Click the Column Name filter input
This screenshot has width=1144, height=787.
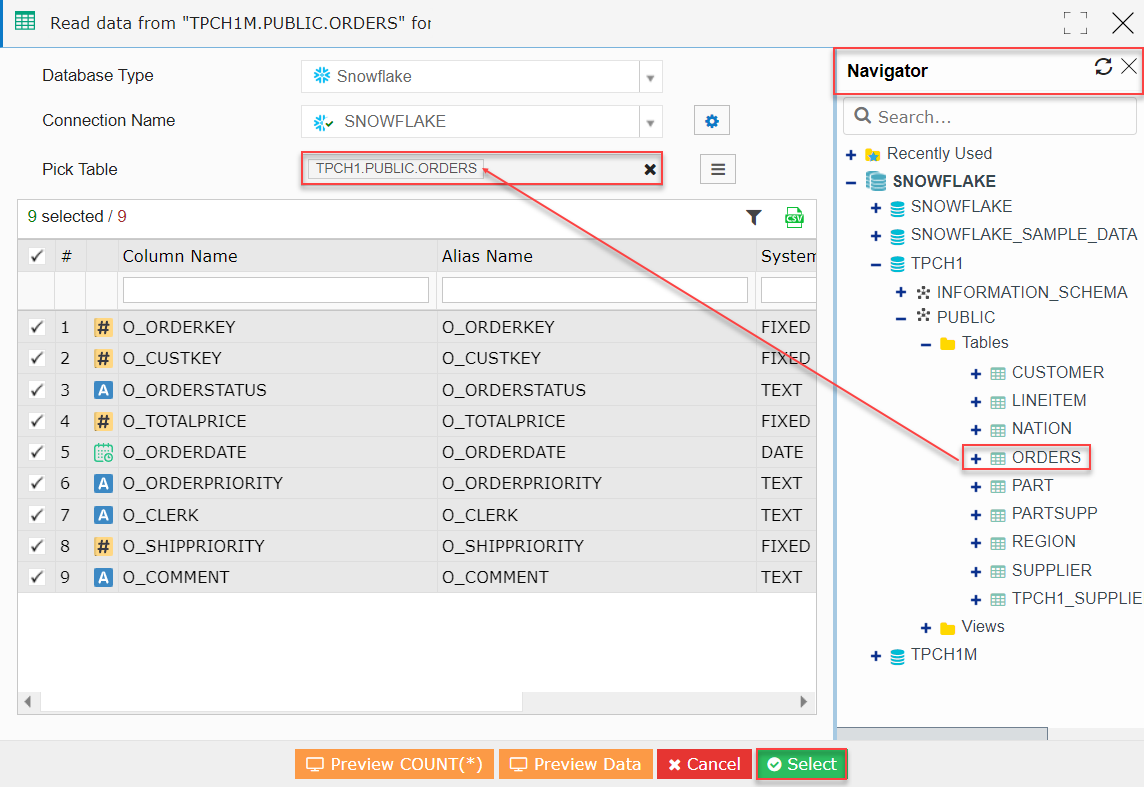click(276, 290)
